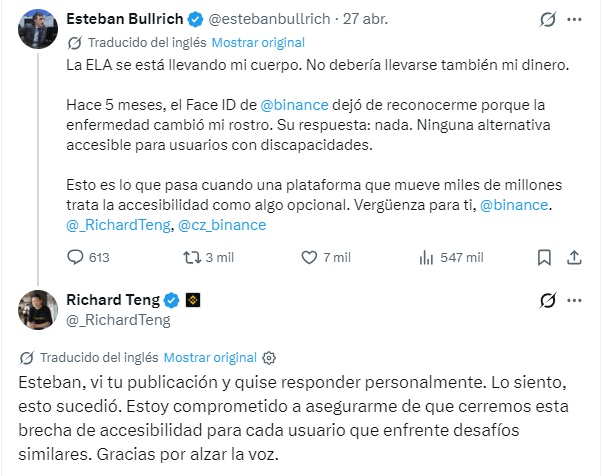This screenshot has height=476, width=602.
Task: Open Grok icon on Richard Teng's tweet
Action: (548, 299)
